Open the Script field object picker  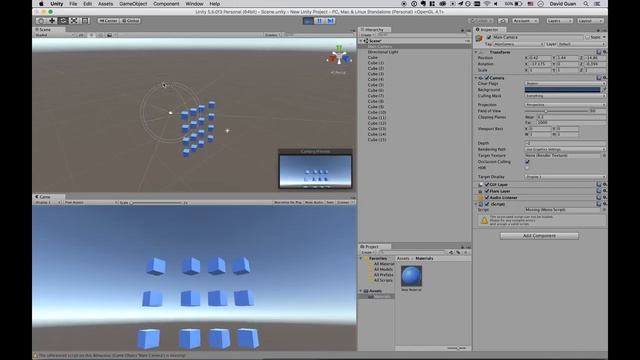(604, 209)
